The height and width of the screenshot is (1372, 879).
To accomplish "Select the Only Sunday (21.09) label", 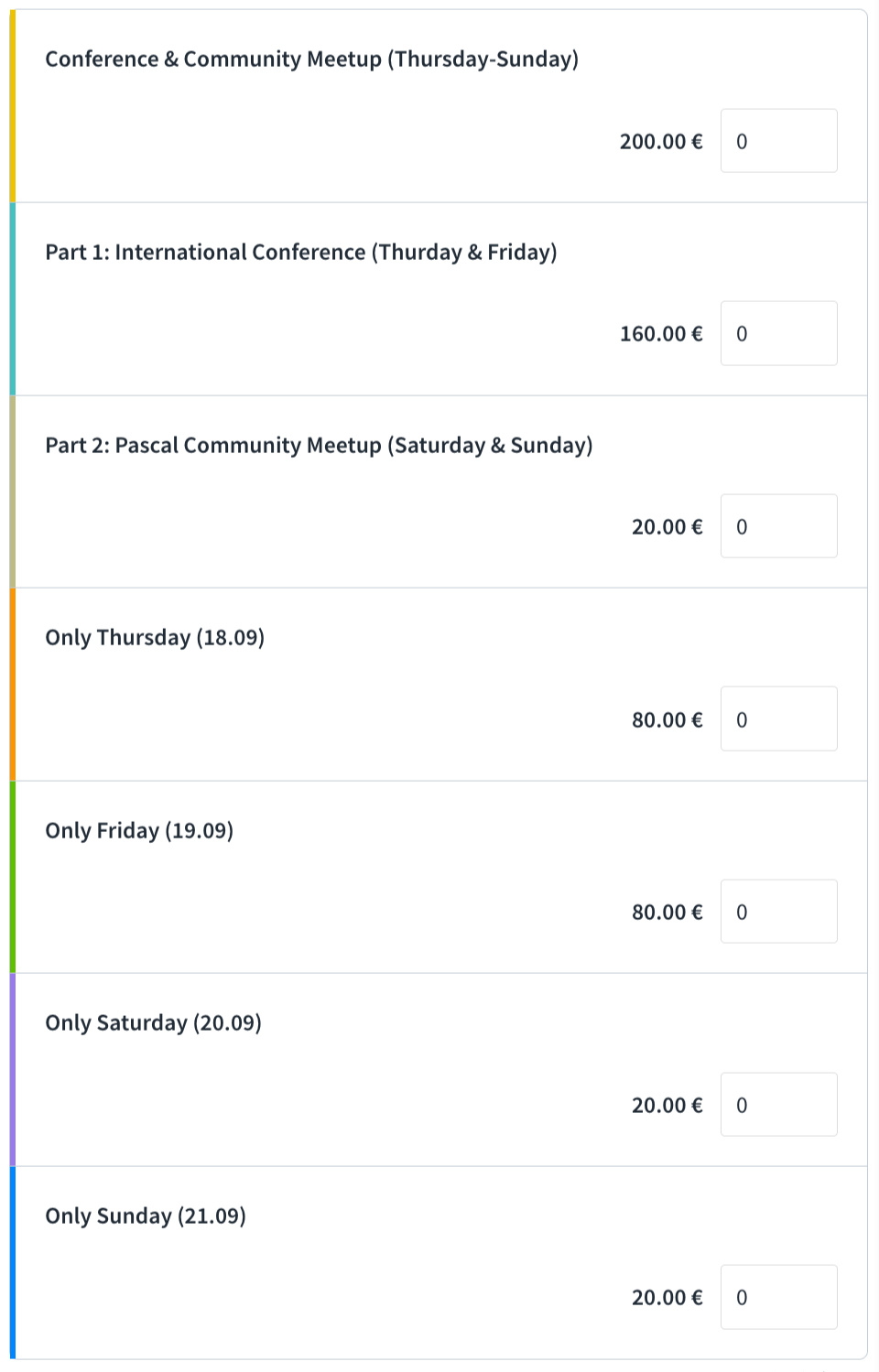I will [x=146, y=1216].
